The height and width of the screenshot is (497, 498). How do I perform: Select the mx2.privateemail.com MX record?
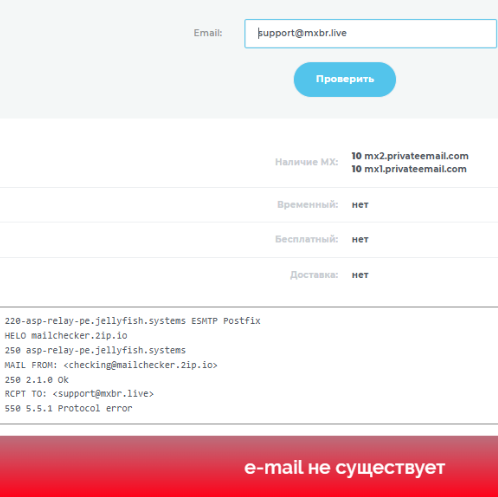(410, 156)
